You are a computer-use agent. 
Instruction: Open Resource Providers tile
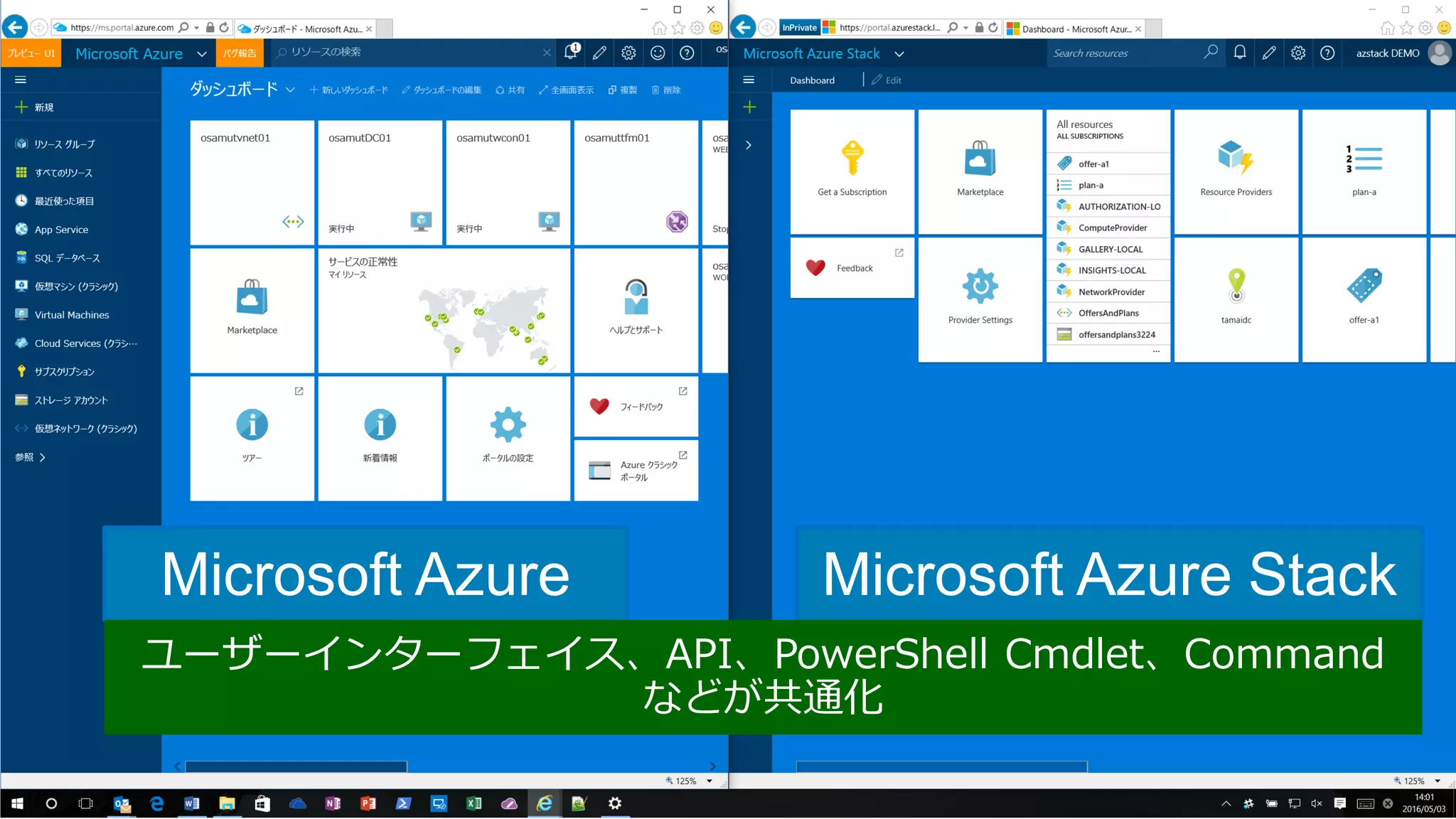tap(1236, 171)
